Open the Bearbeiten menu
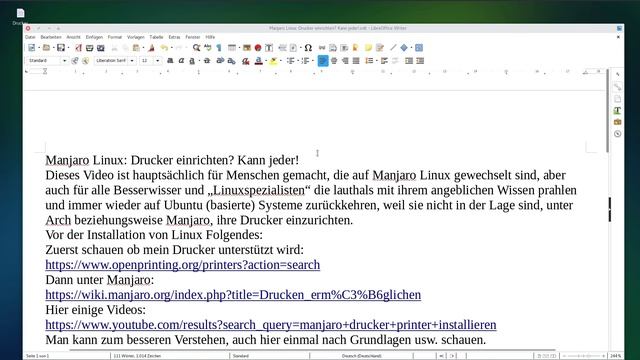Viewport: 640px width, 360px height. [x=51, y=37]
